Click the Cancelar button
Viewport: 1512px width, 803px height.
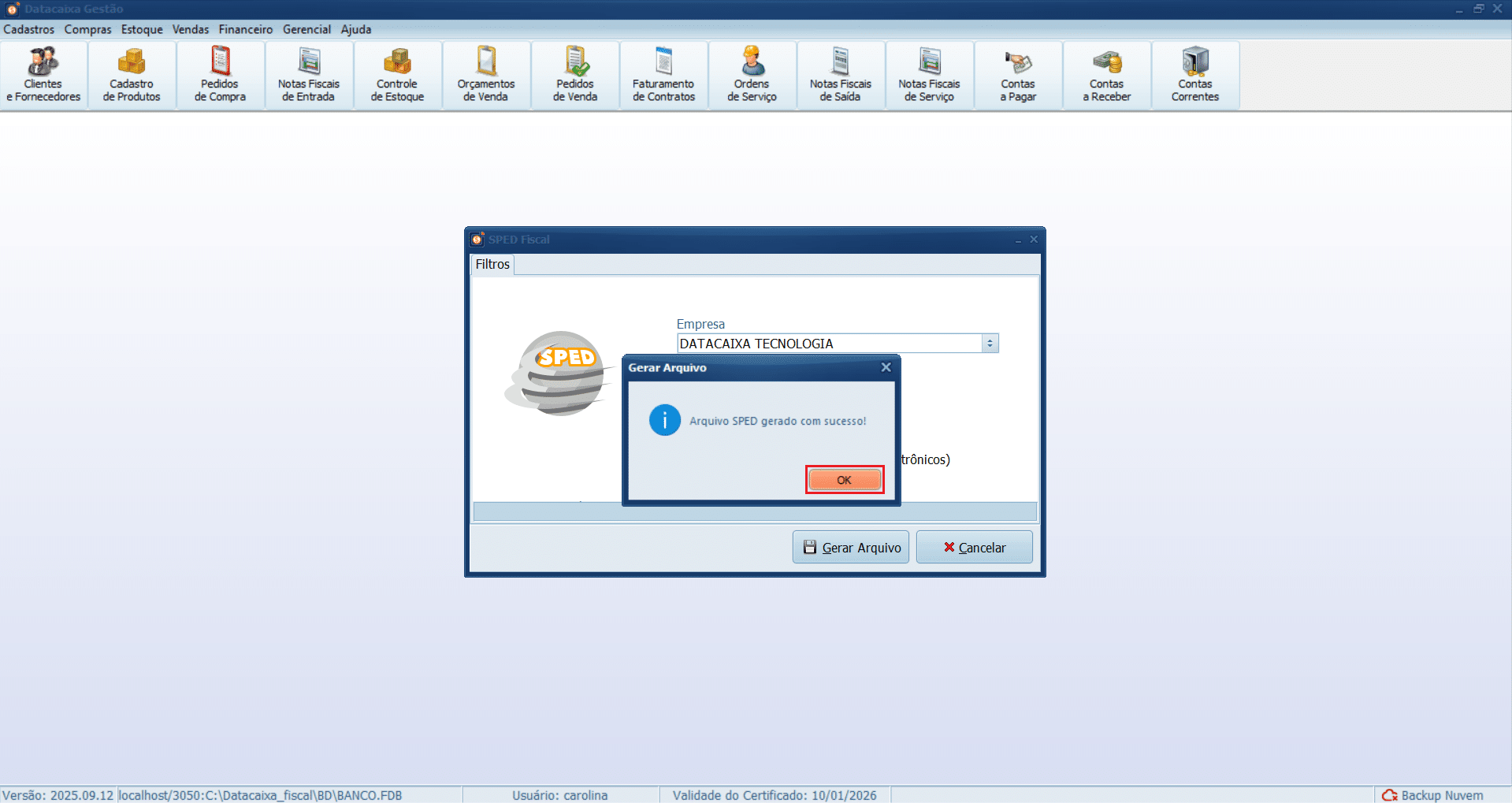pyautogui.click(x=974, y=548)
